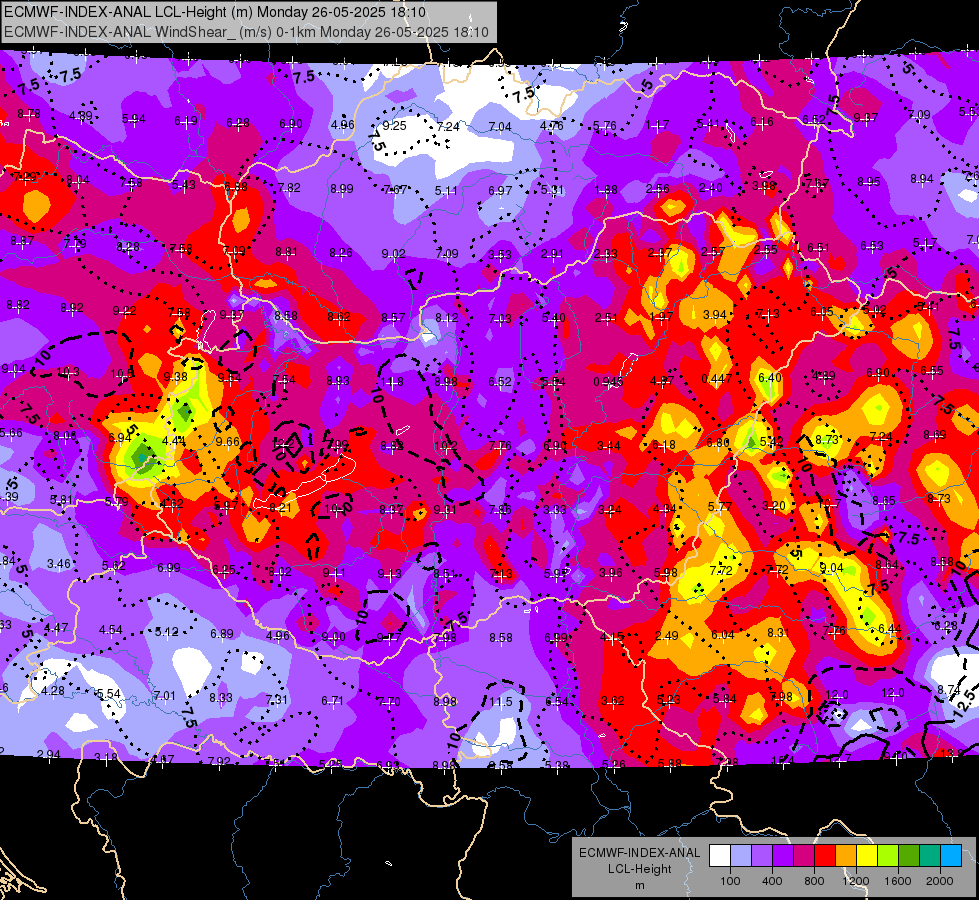Click the deep purple legend swatch
Viewport: 979px width, 900px height.
(x=783, y=856)
